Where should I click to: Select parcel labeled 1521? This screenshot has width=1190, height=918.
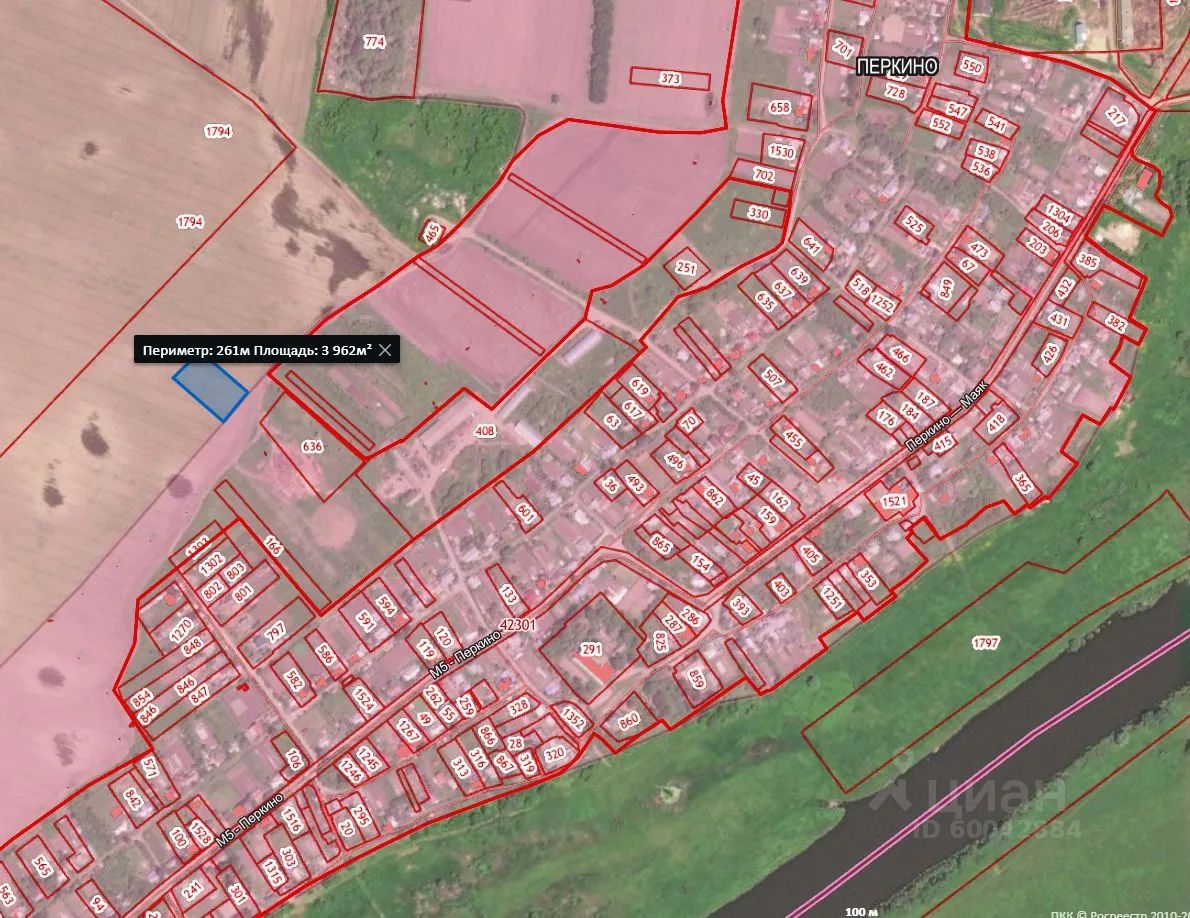point(894,500)
